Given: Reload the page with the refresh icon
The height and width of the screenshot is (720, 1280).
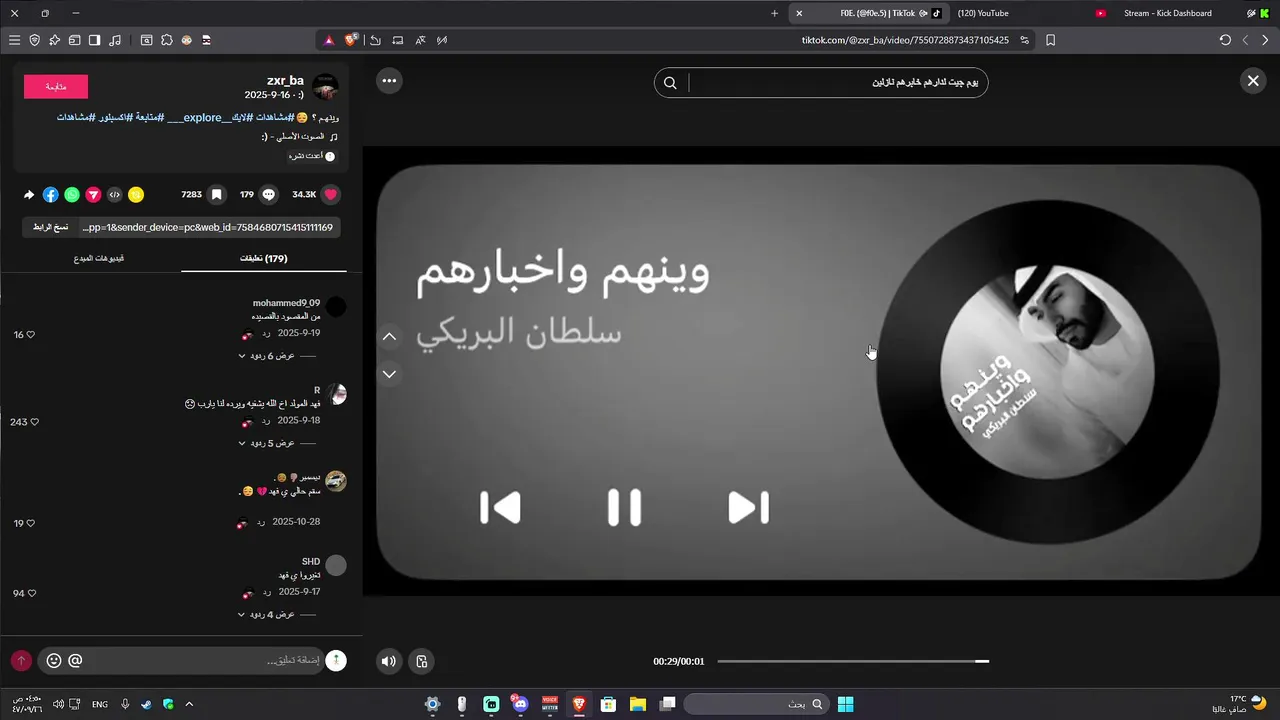Looking at the screenshot, I should point(1225,40).
